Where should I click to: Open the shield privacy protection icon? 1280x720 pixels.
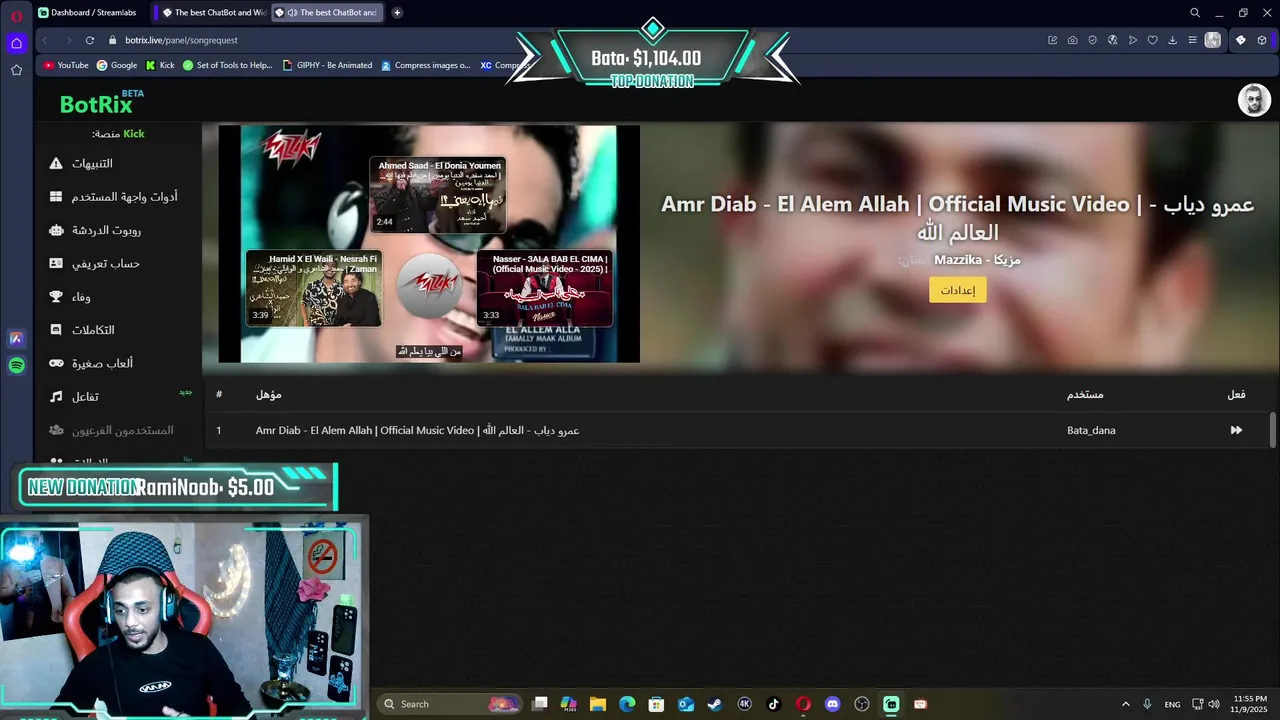[1092, 40]
